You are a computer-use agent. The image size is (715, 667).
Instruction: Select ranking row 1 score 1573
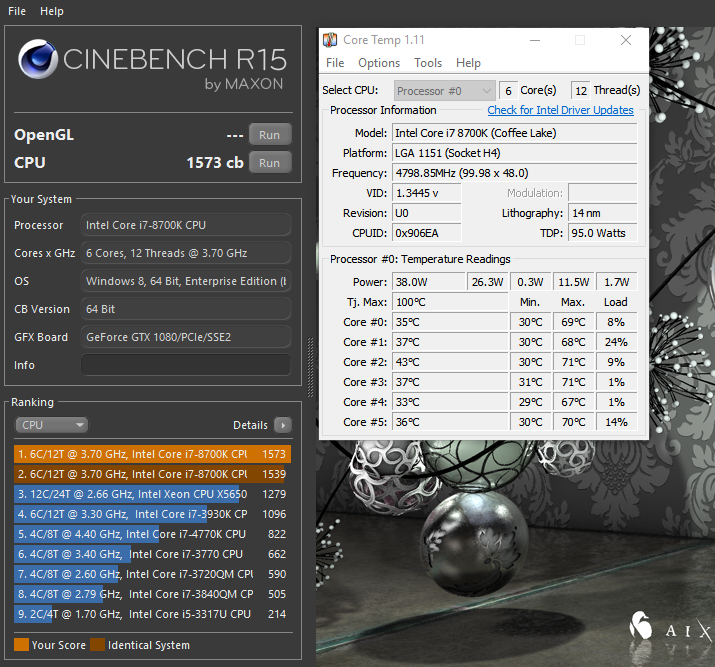click(152, 454)
